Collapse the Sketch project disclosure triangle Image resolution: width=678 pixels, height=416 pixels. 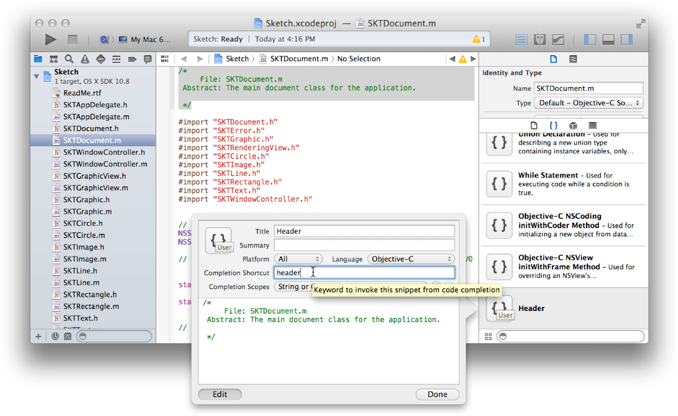[x=36, y=76]
